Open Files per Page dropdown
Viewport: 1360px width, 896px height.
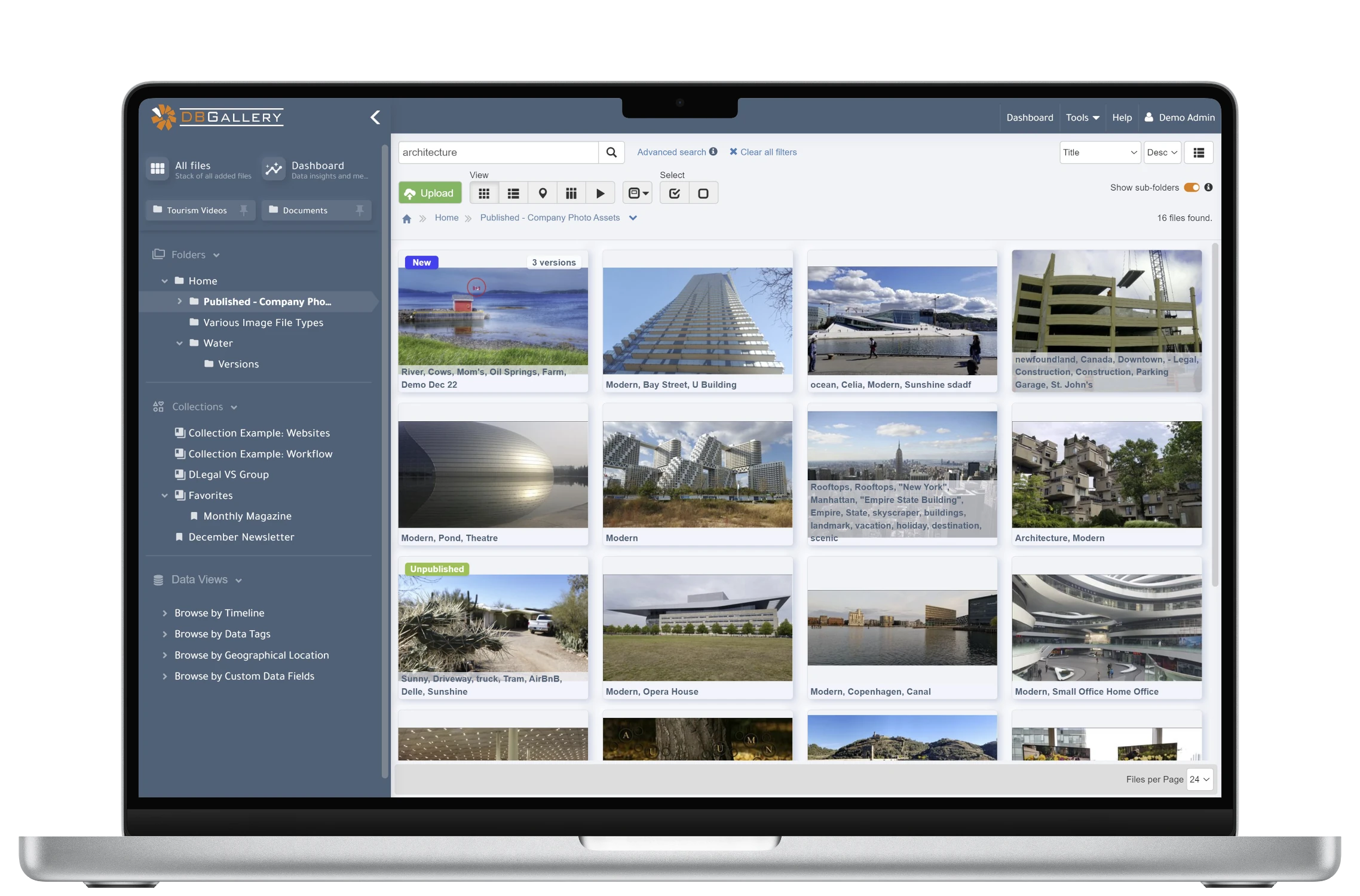click(x=1199, y=780)
